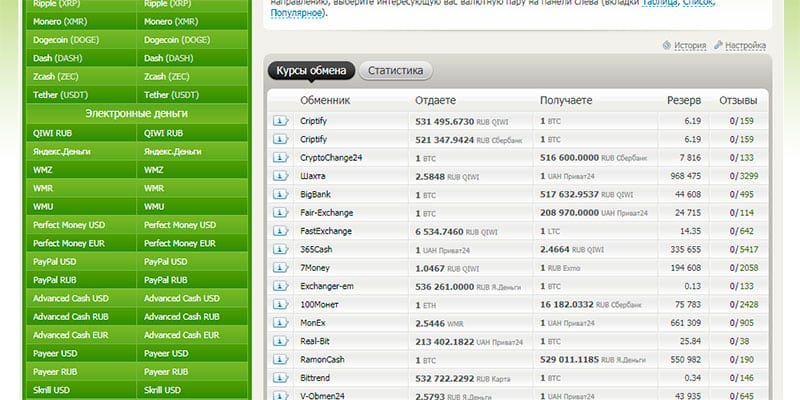The height and width of the screenshot is (400, 800).
Task: Switch to the Курсы обмена tab
Action: [311, 71]
